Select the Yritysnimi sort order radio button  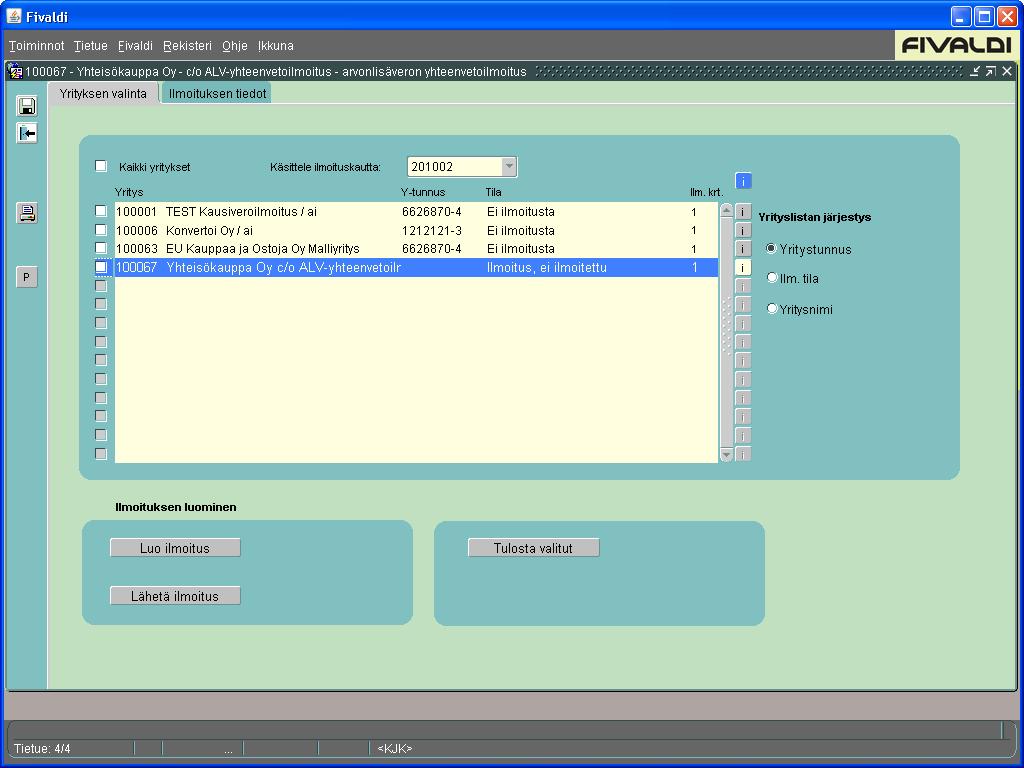772,308
